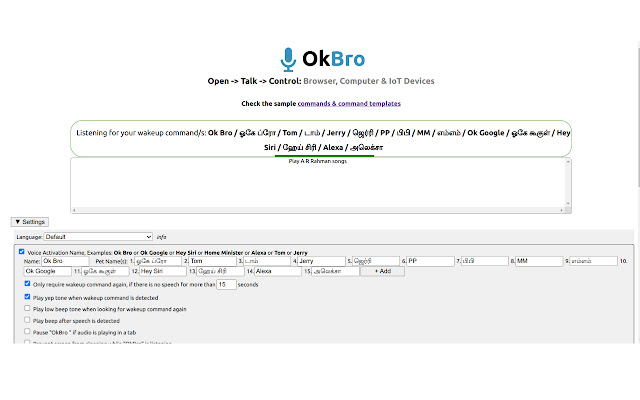The width and height of the screenshot is (640, 400).
Task: Click pet name field 15 with Tamil text
Action: point(336,271)
